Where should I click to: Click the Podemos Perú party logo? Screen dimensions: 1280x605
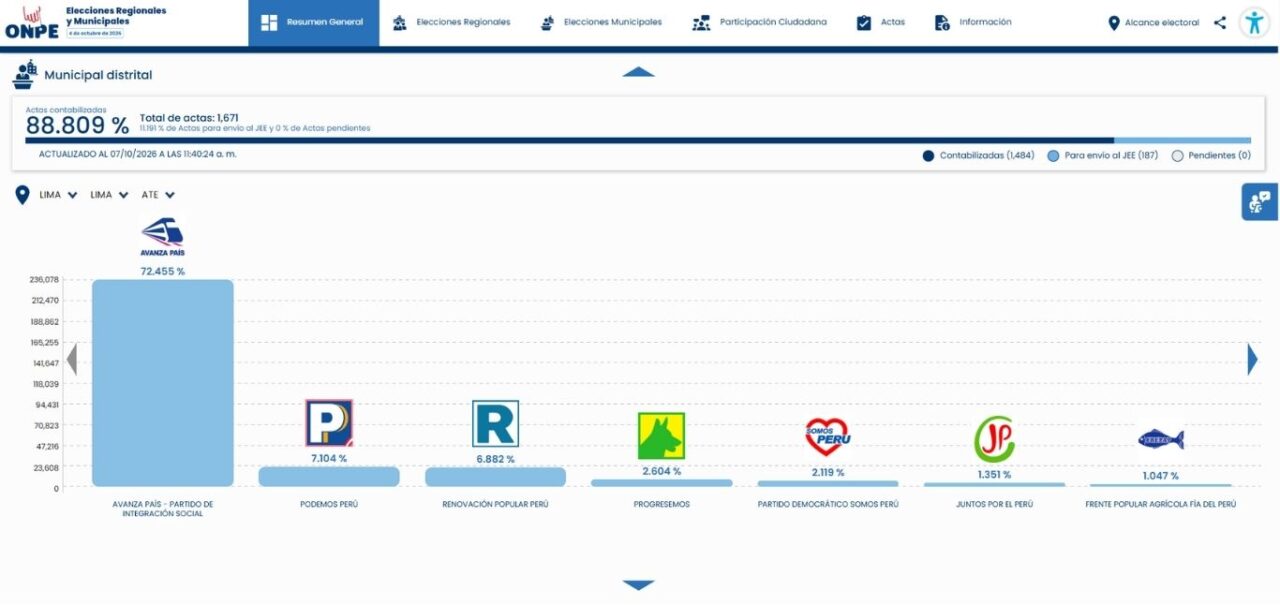(x=329, y=423)
